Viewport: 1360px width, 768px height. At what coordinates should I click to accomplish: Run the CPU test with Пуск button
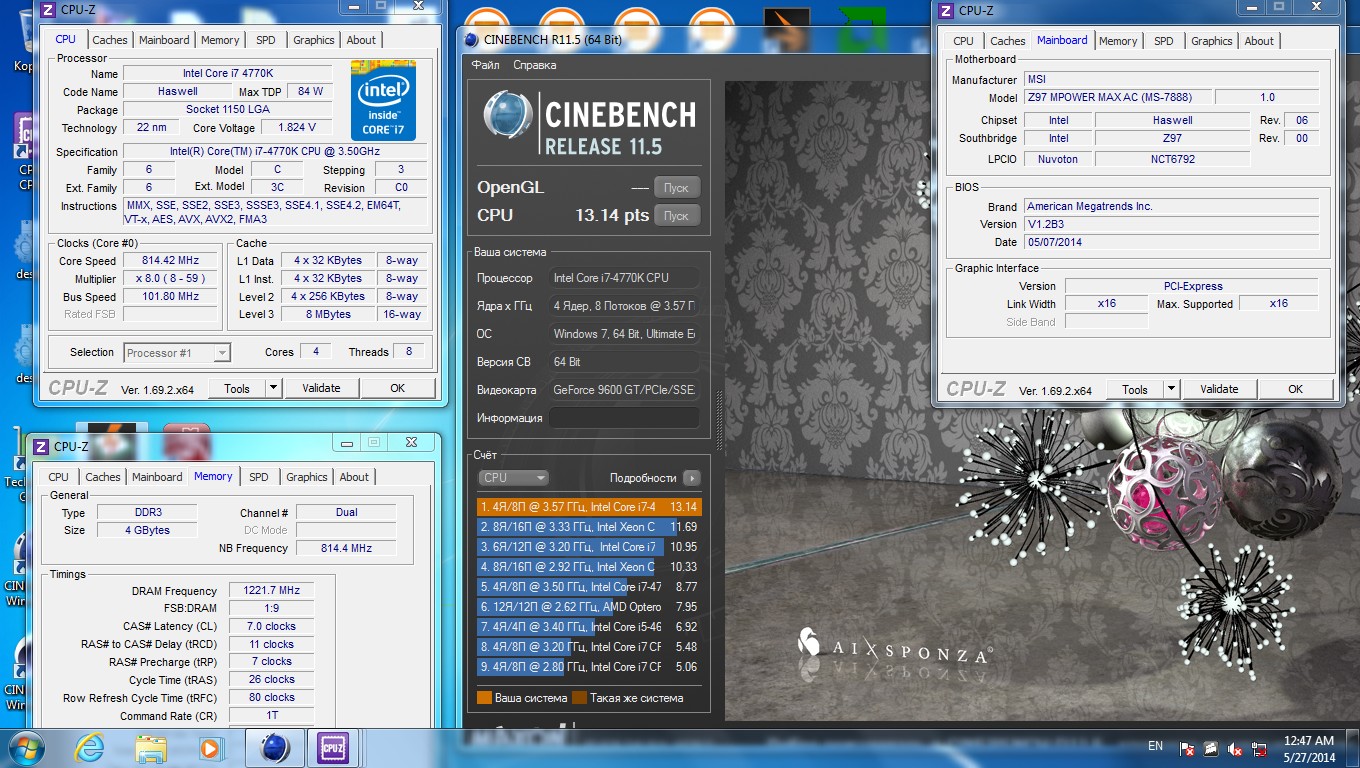click(677, 215)
